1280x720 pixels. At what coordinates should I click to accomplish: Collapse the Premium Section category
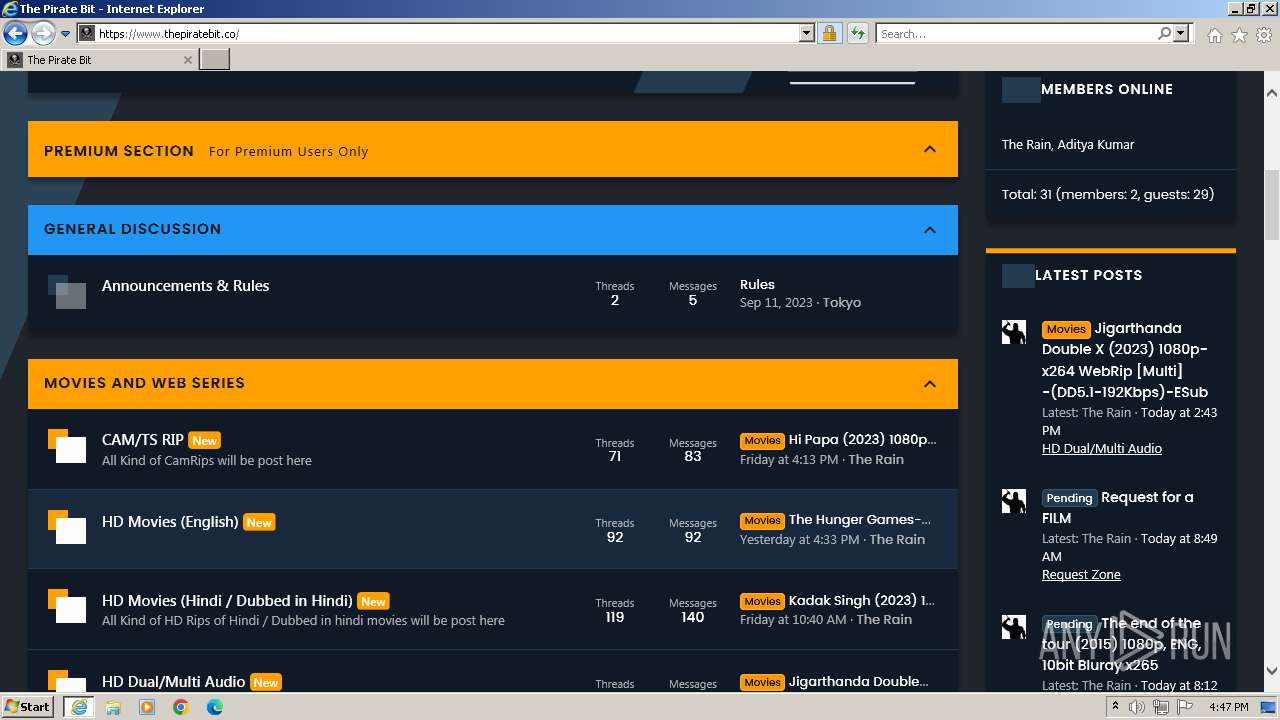[x=930, y=149]
